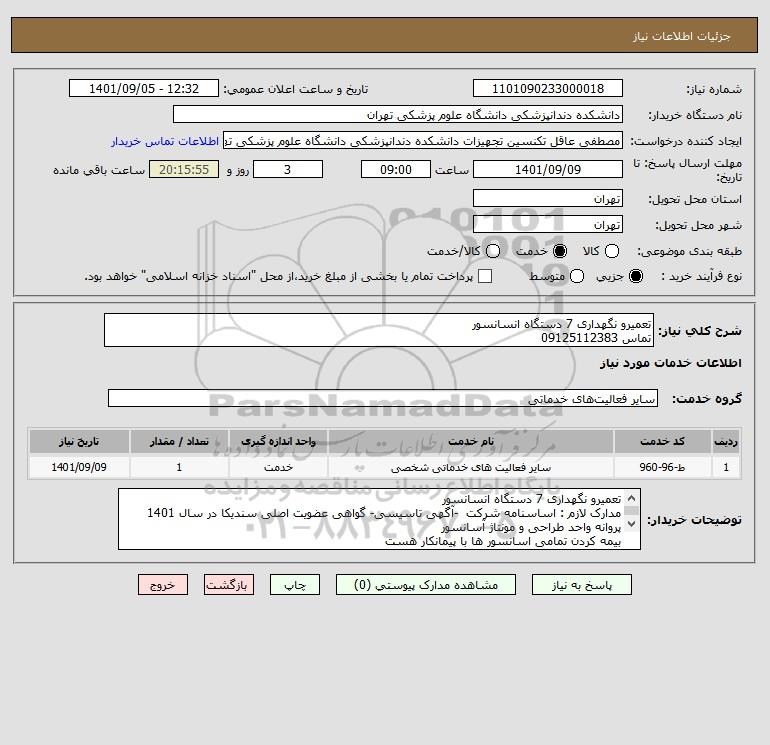Click the واحد اندازه گیری column header

(x=278, y=441)
